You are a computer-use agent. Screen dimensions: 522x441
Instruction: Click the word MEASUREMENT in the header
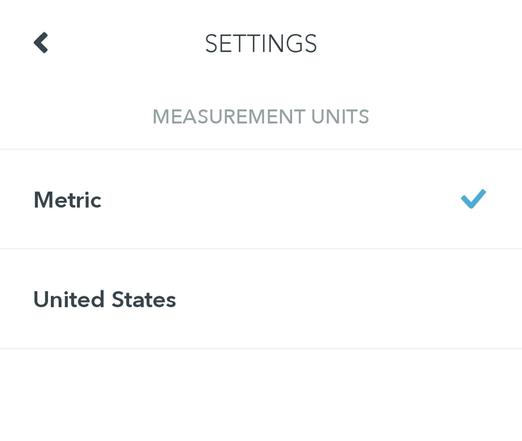229,117
